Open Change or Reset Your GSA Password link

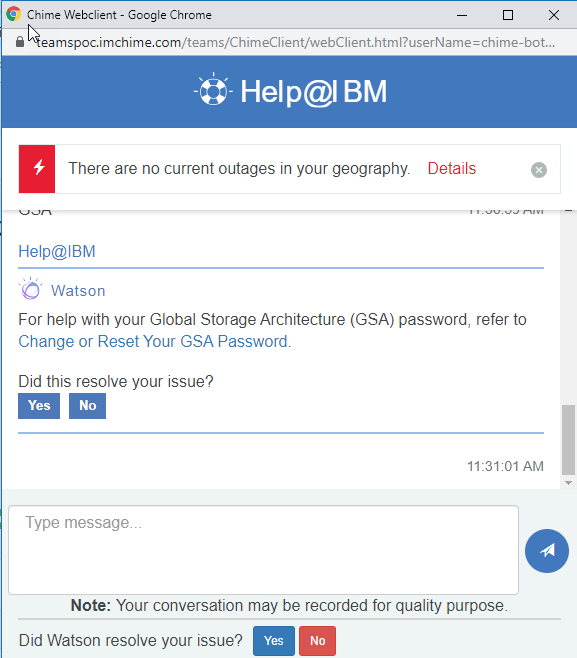pos(153,342)
